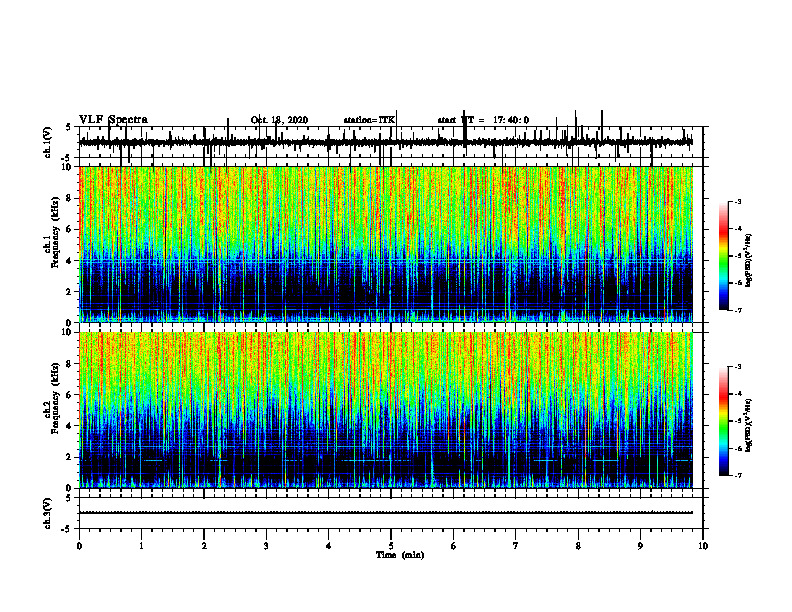Click time axis tick label "3"
Image resolution: width=792 pixels, height=612 pixels.
(x=266, y=546)
